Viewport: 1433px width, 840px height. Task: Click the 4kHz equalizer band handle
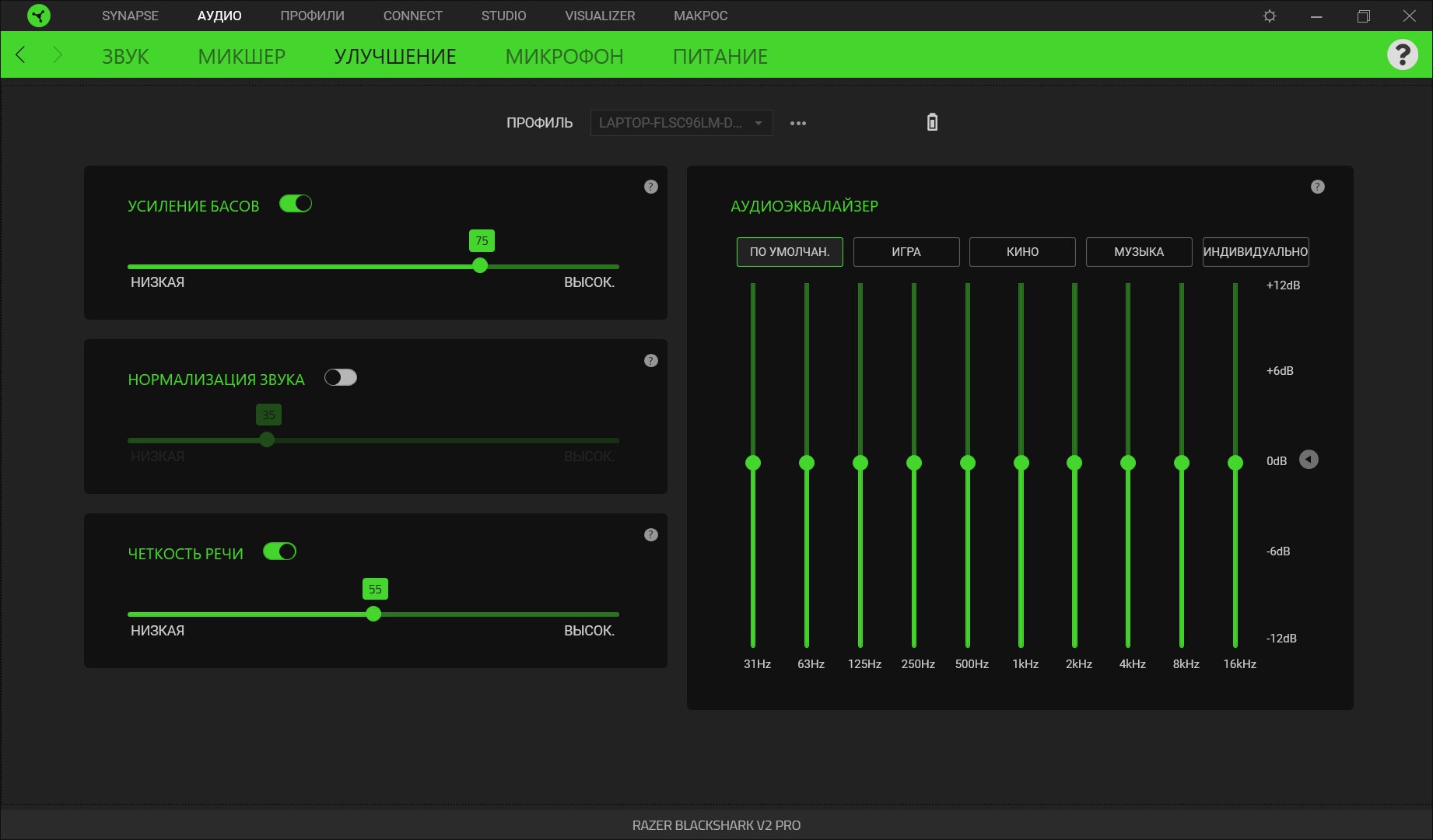(x=1128, y=463)
